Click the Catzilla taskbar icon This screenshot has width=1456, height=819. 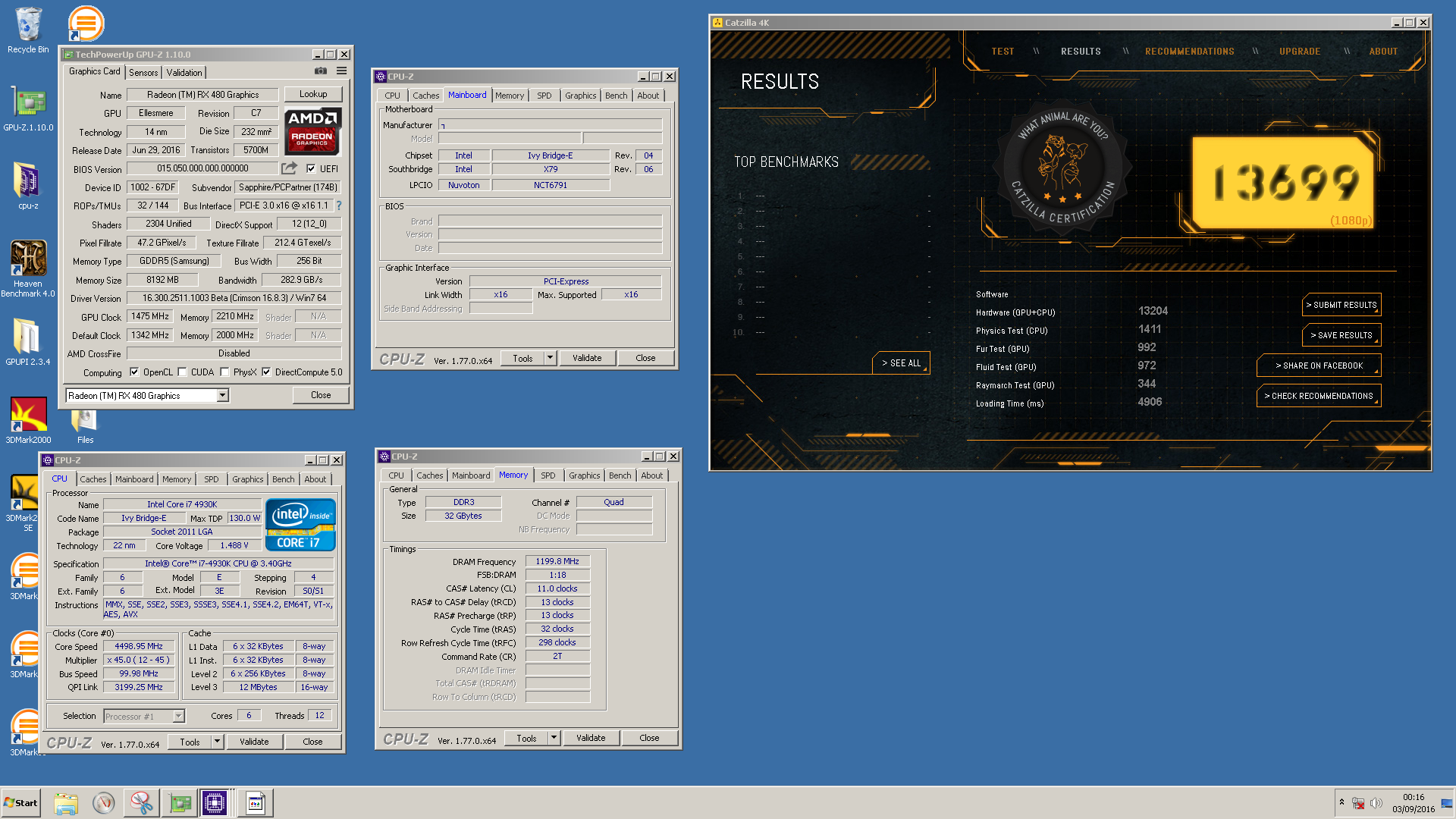tap(256, 803)
